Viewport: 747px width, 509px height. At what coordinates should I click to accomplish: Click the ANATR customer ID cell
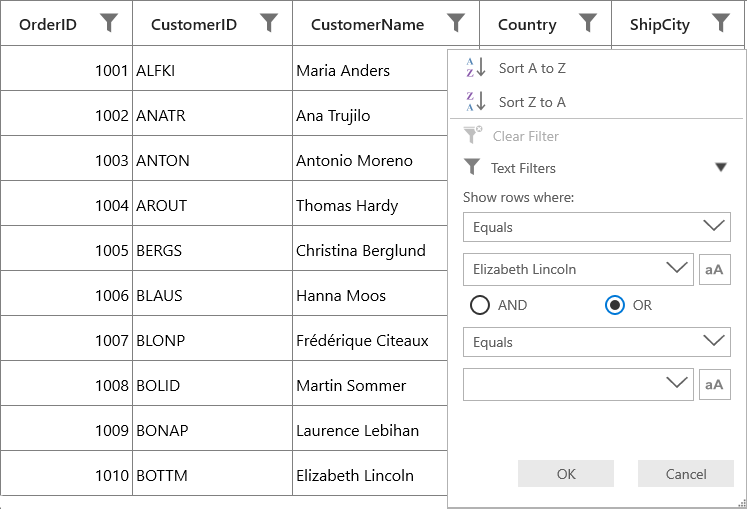[x=212, y=113]
